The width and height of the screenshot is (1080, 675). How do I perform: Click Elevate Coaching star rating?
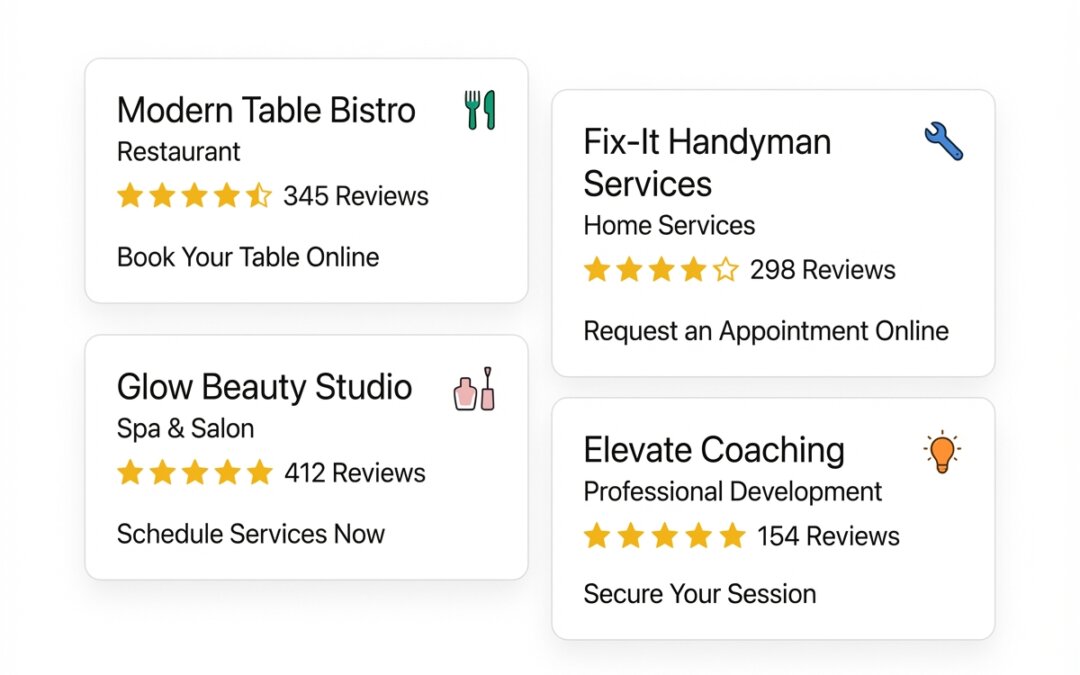point(664,536)
